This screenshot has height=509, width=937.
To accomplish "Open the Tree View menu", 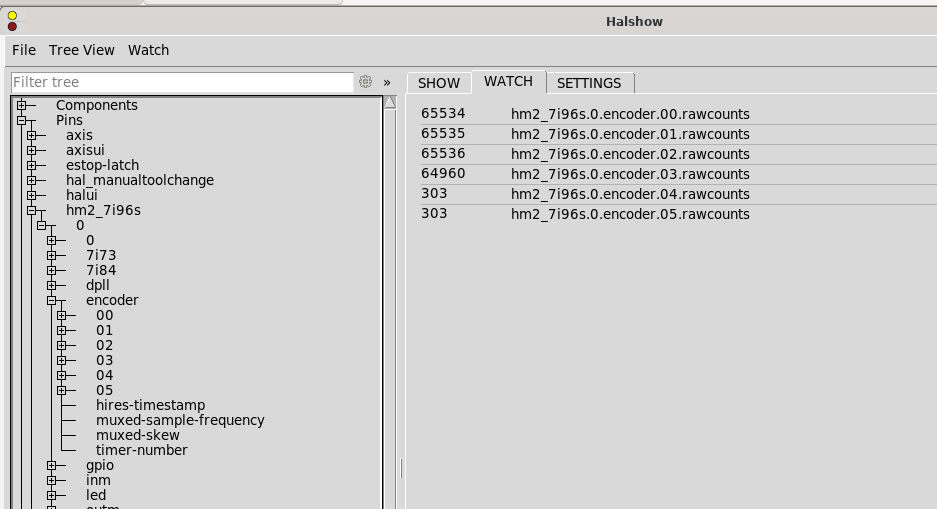I will [82, 50].
